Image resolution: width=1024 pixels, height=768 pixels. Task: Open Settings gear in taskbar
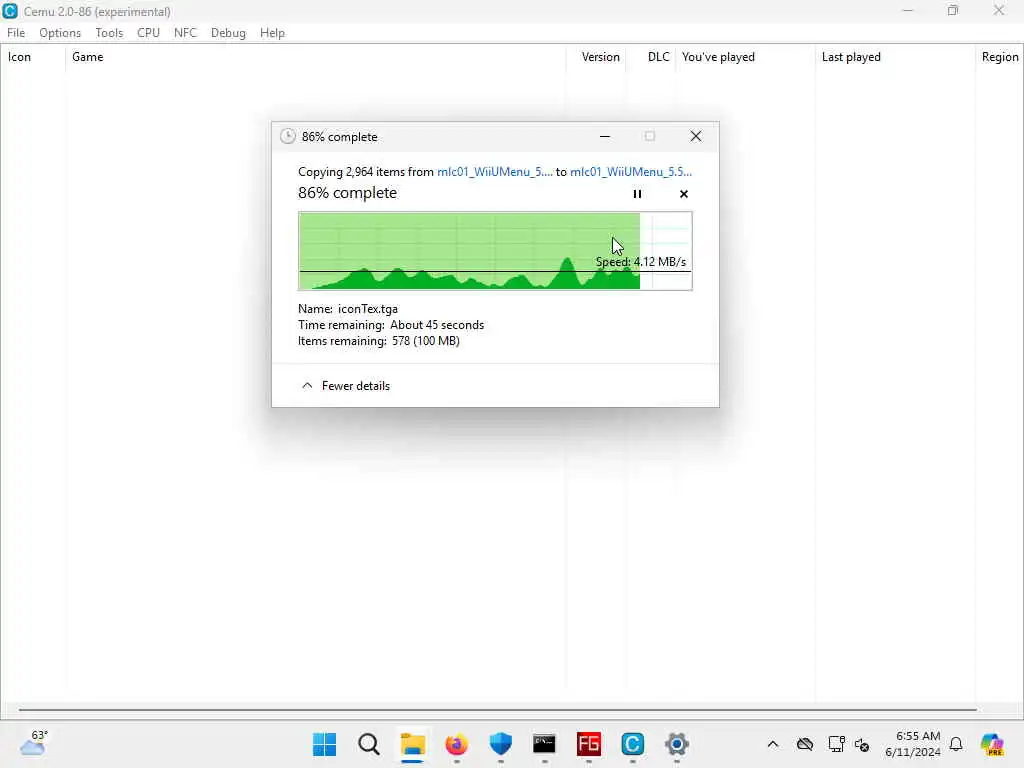[677, 744]
